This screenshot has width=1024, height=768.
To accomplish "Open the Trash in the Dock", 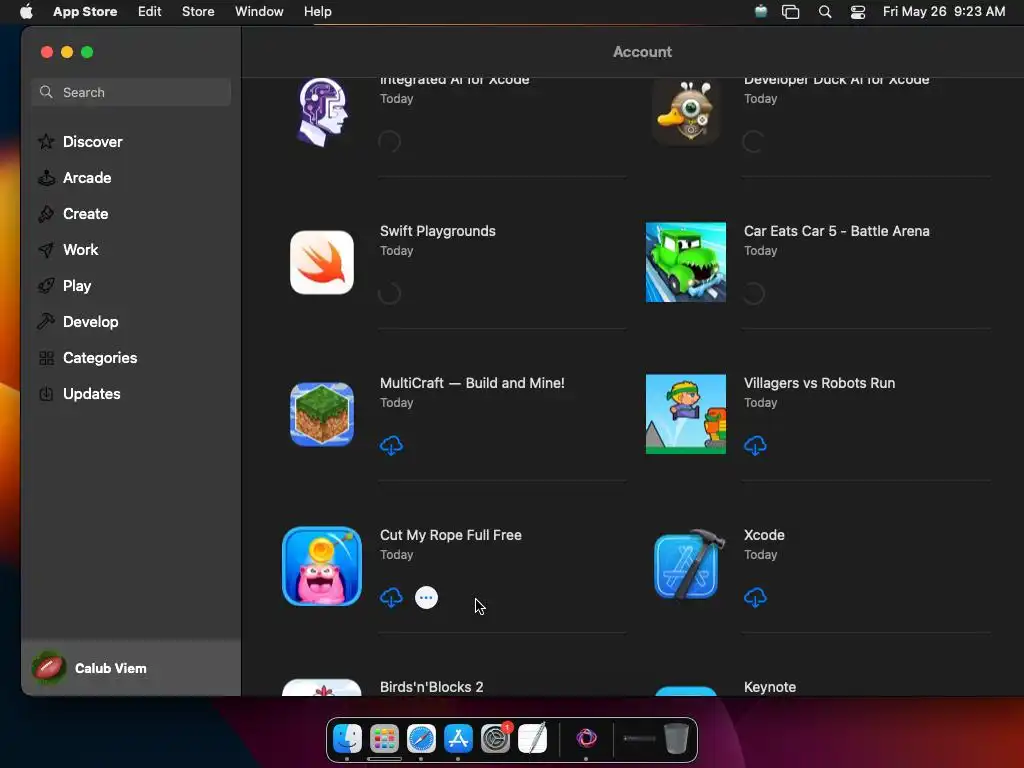I will (x=677, y=739).
